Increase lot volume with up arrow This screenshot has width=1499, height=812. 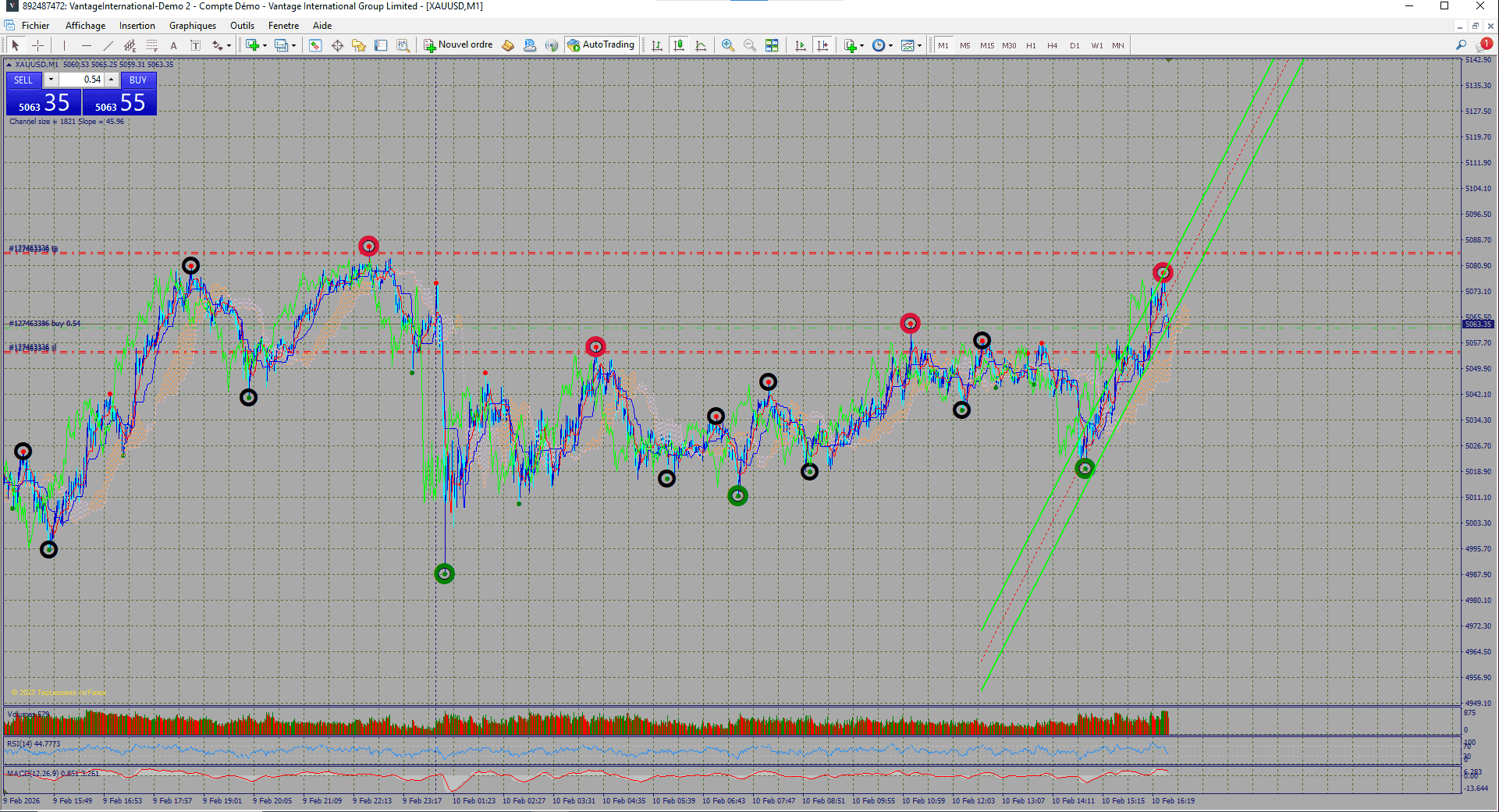tap(112, 80)
